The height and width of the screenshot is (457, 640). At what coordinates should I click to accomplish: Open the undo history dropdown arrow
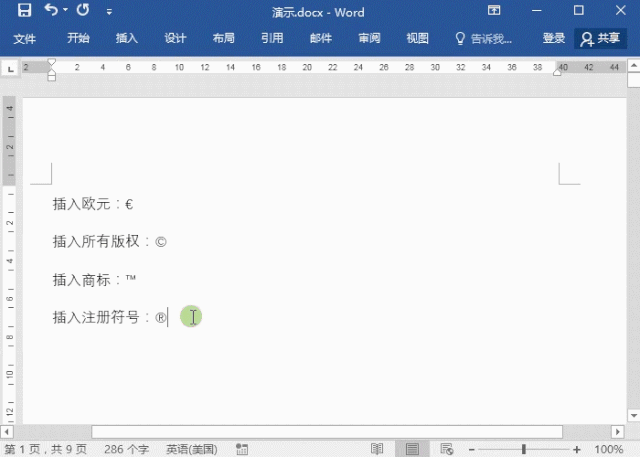tap(65, 10)
